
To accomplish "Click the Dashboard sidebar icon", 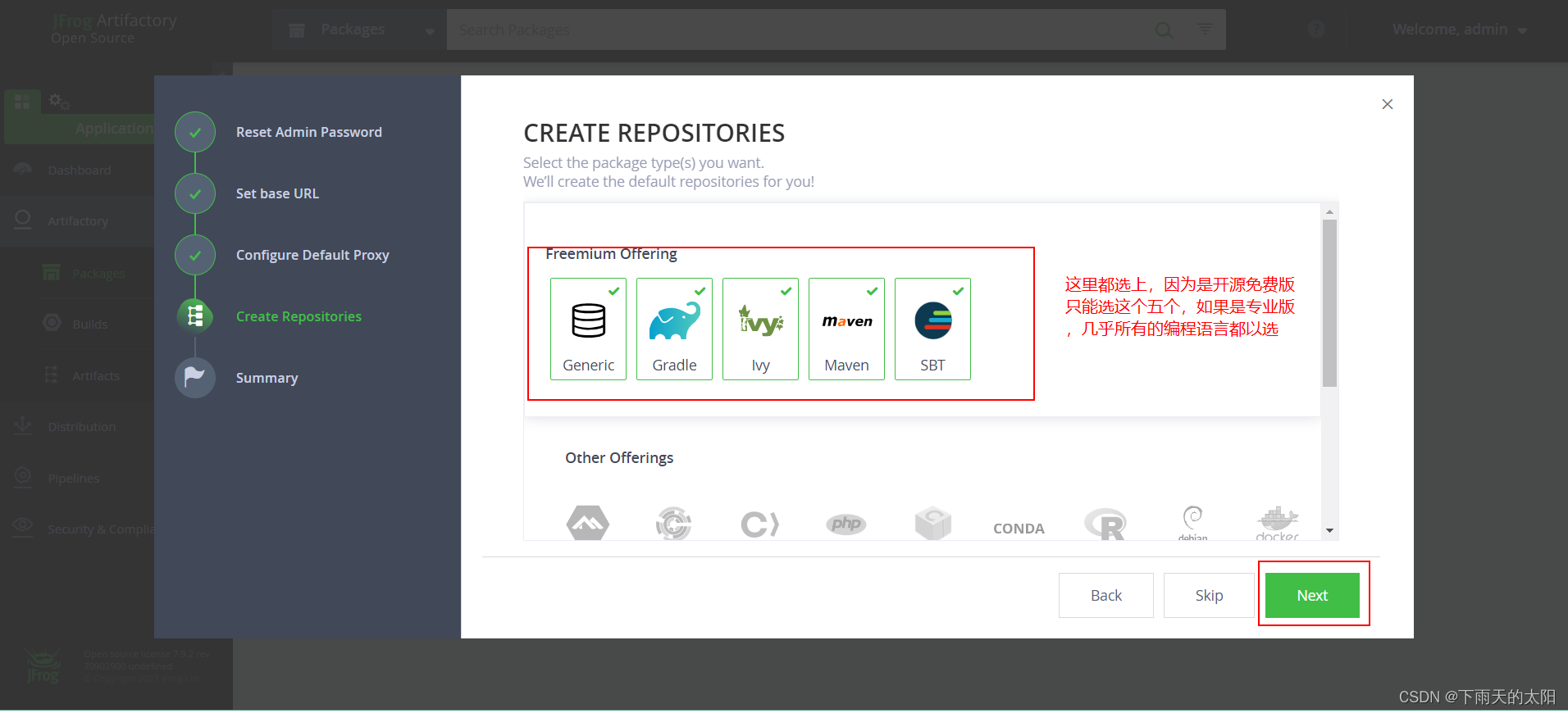I will pos(23,169).
